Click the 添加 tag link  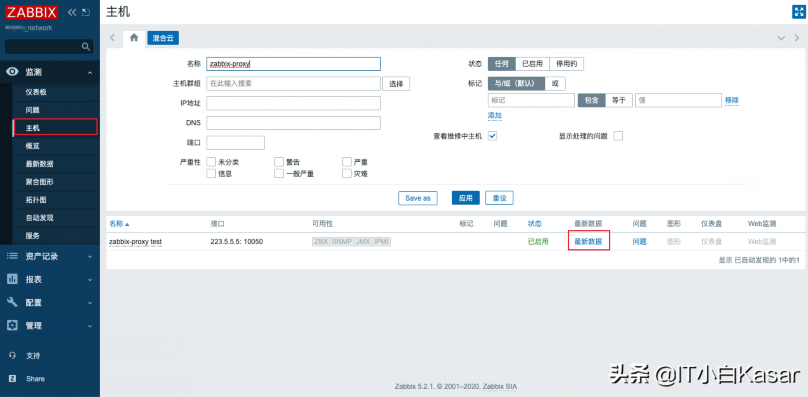495,115
